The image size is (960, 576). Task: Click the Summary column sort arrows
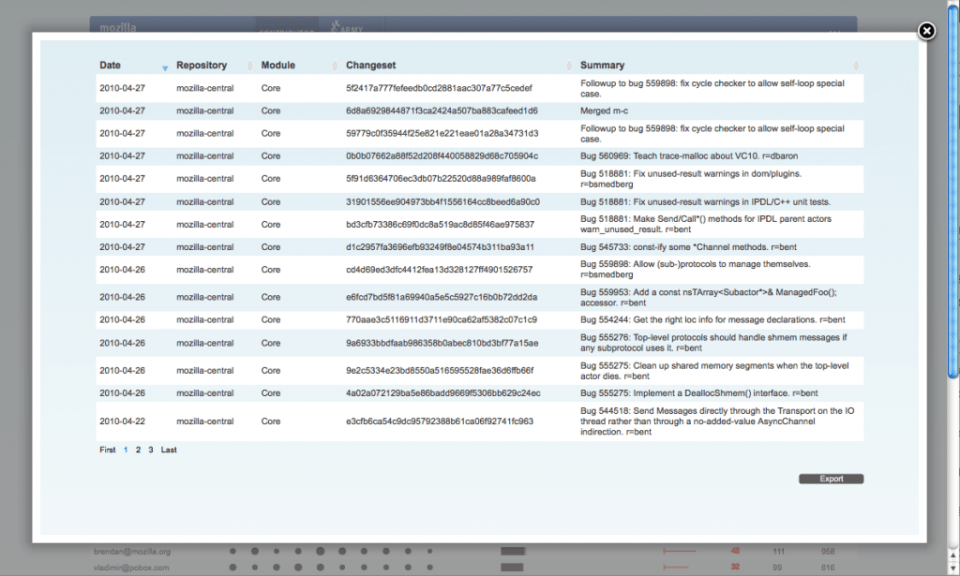tap(856, 66)
